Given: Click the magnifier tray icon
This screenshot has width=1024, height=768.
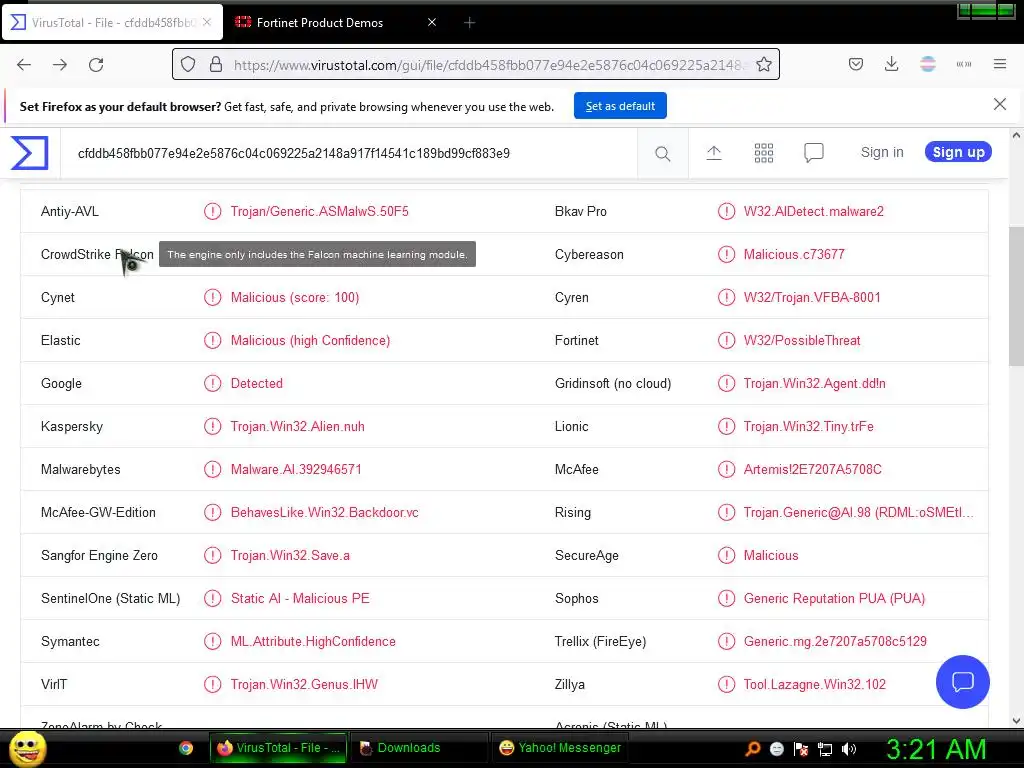Looking at the screenshot, I should (x=753, y=749).
